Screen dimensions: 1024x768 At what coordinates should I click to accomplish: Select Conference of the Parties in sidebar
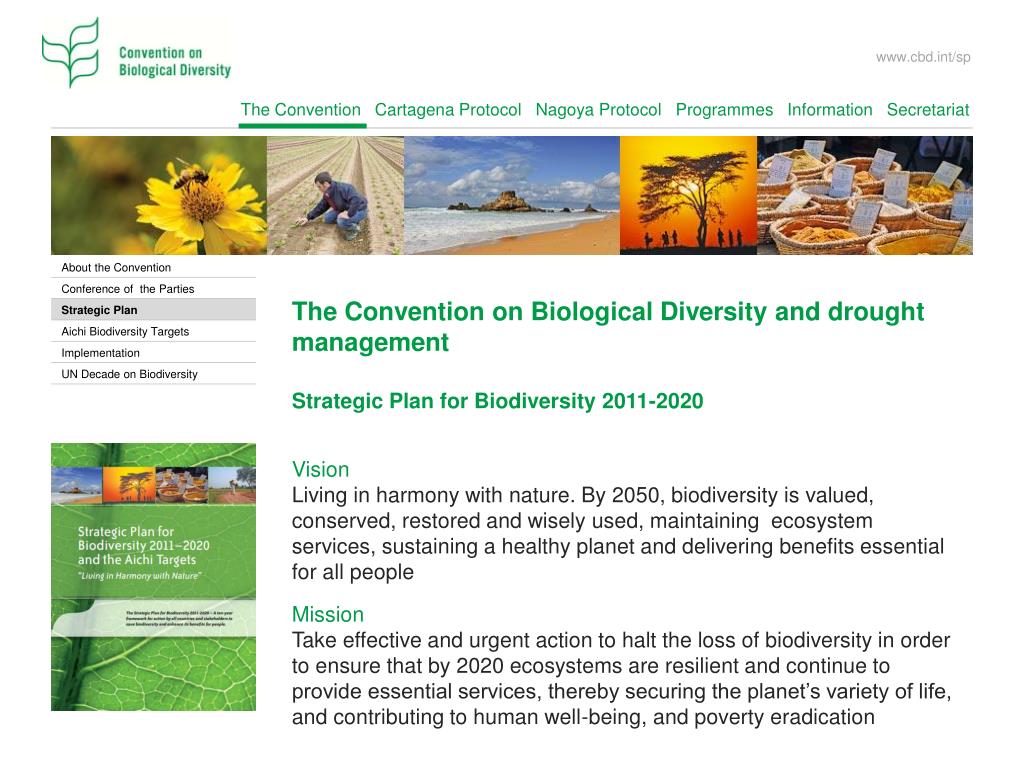click(x=153, y=289)
